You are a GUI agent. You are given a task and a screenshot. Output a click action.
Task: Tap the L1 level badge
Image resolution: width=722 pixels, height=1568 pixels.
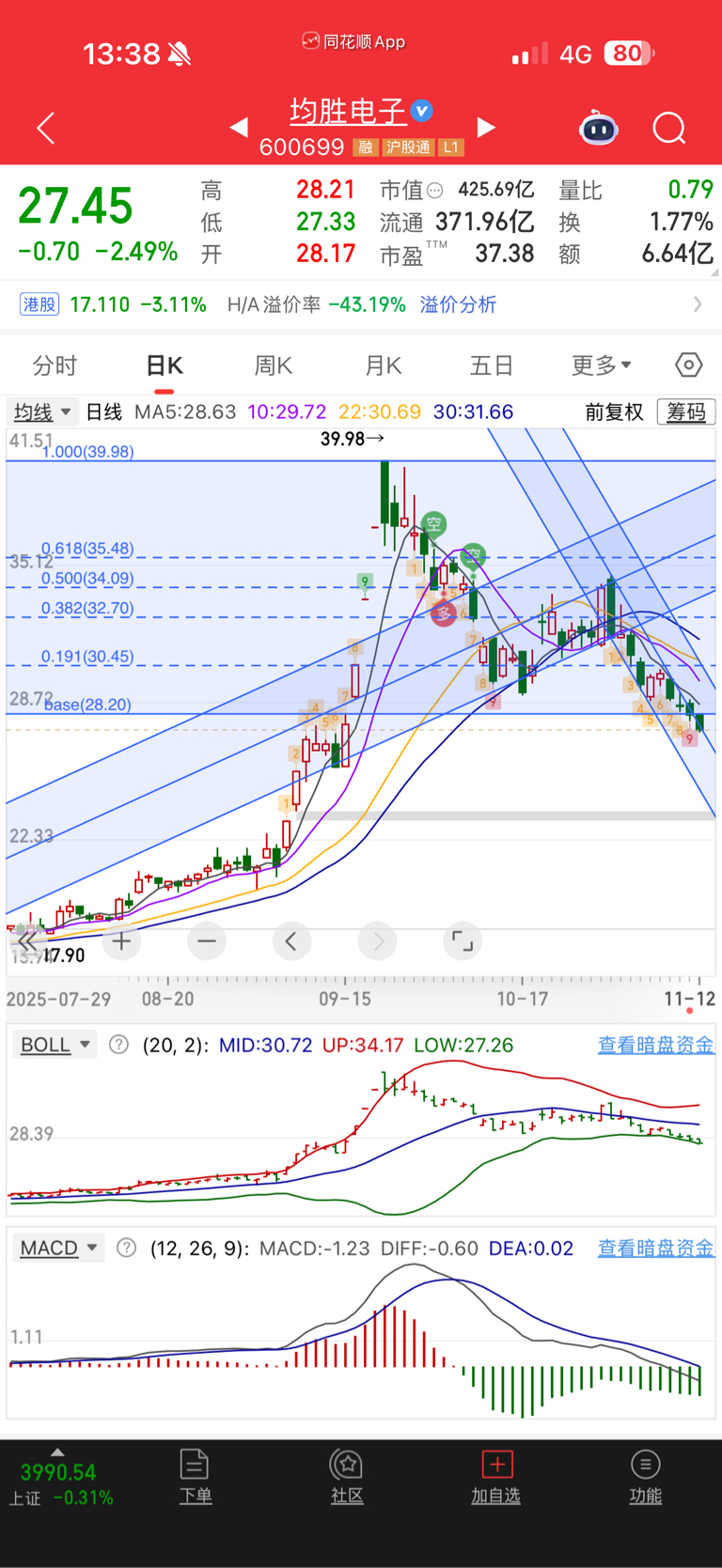451,147
